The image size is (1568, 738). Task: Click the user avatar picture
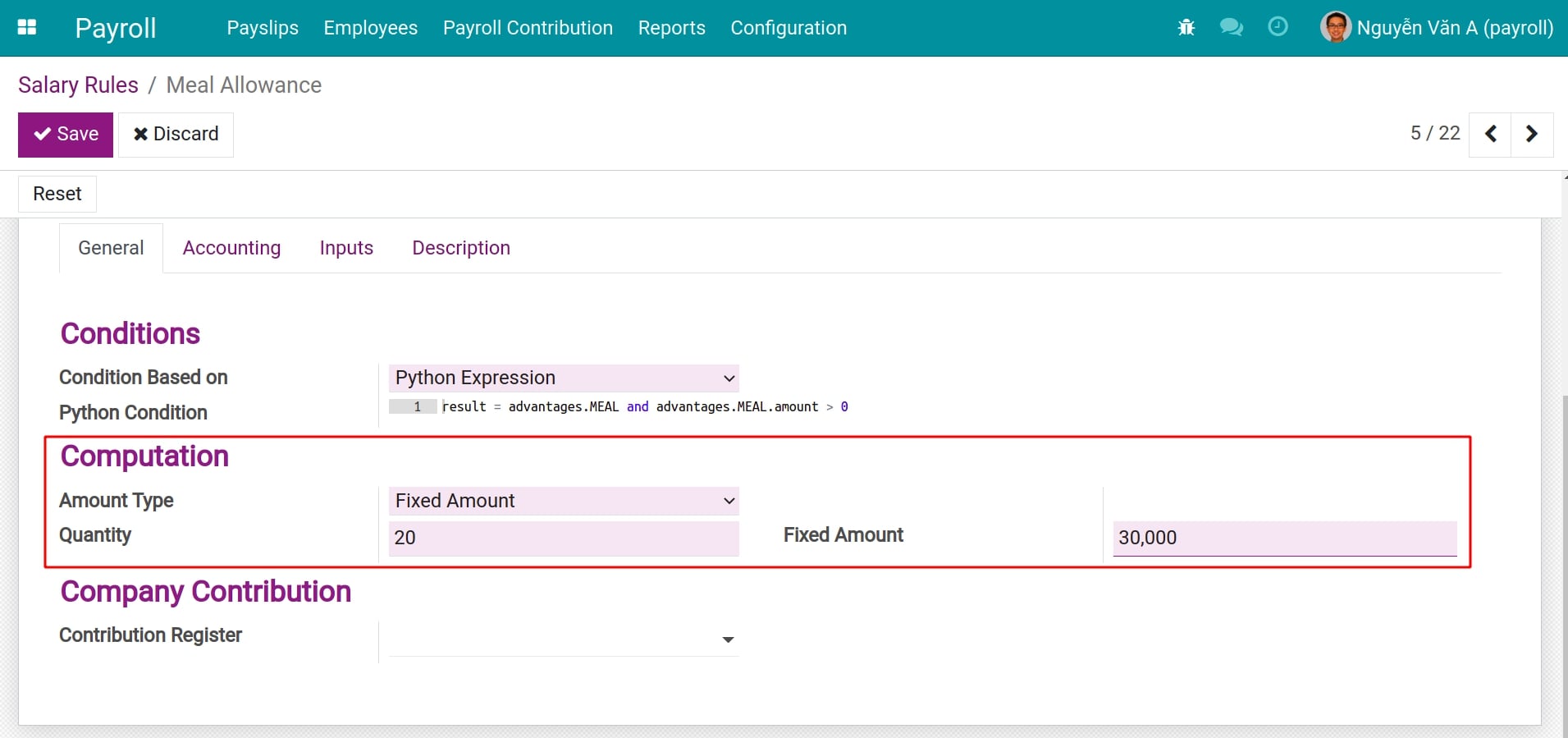tap(1335, 28)
